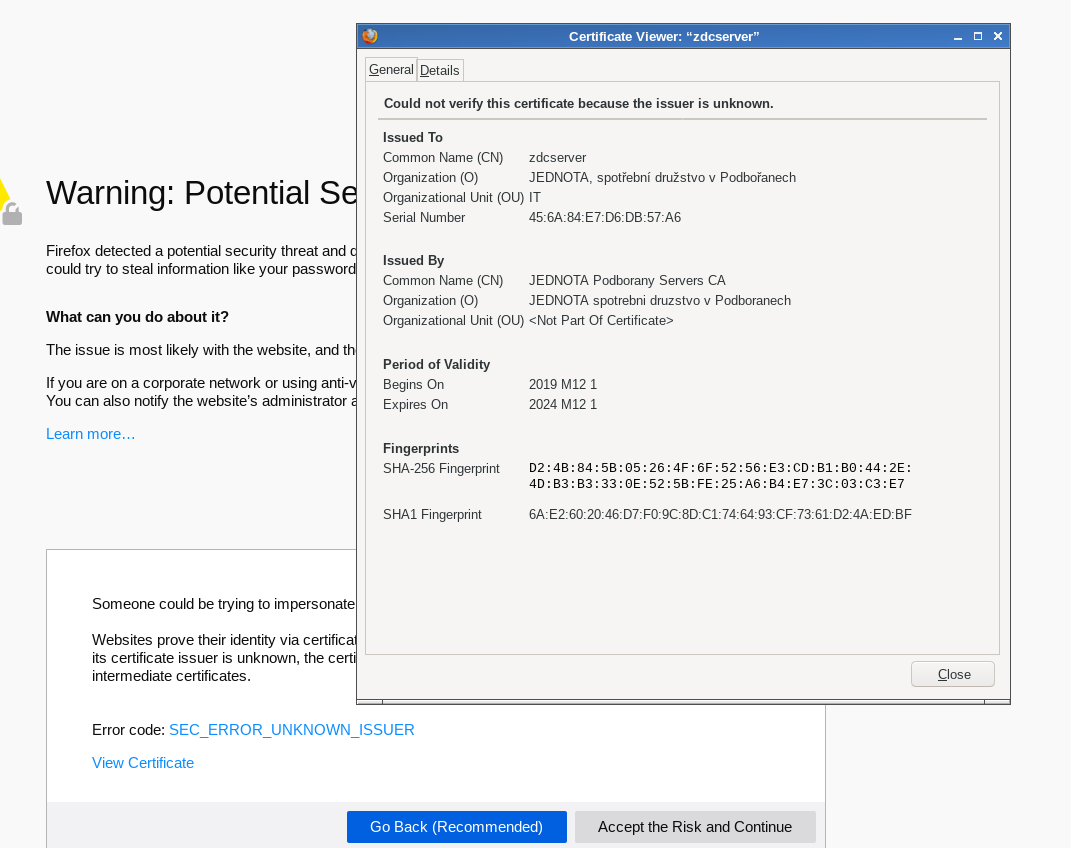This screenshot has height=848, width=1071.
Task: Click the Firefox icon in title bar
Action: click(370, 36)
